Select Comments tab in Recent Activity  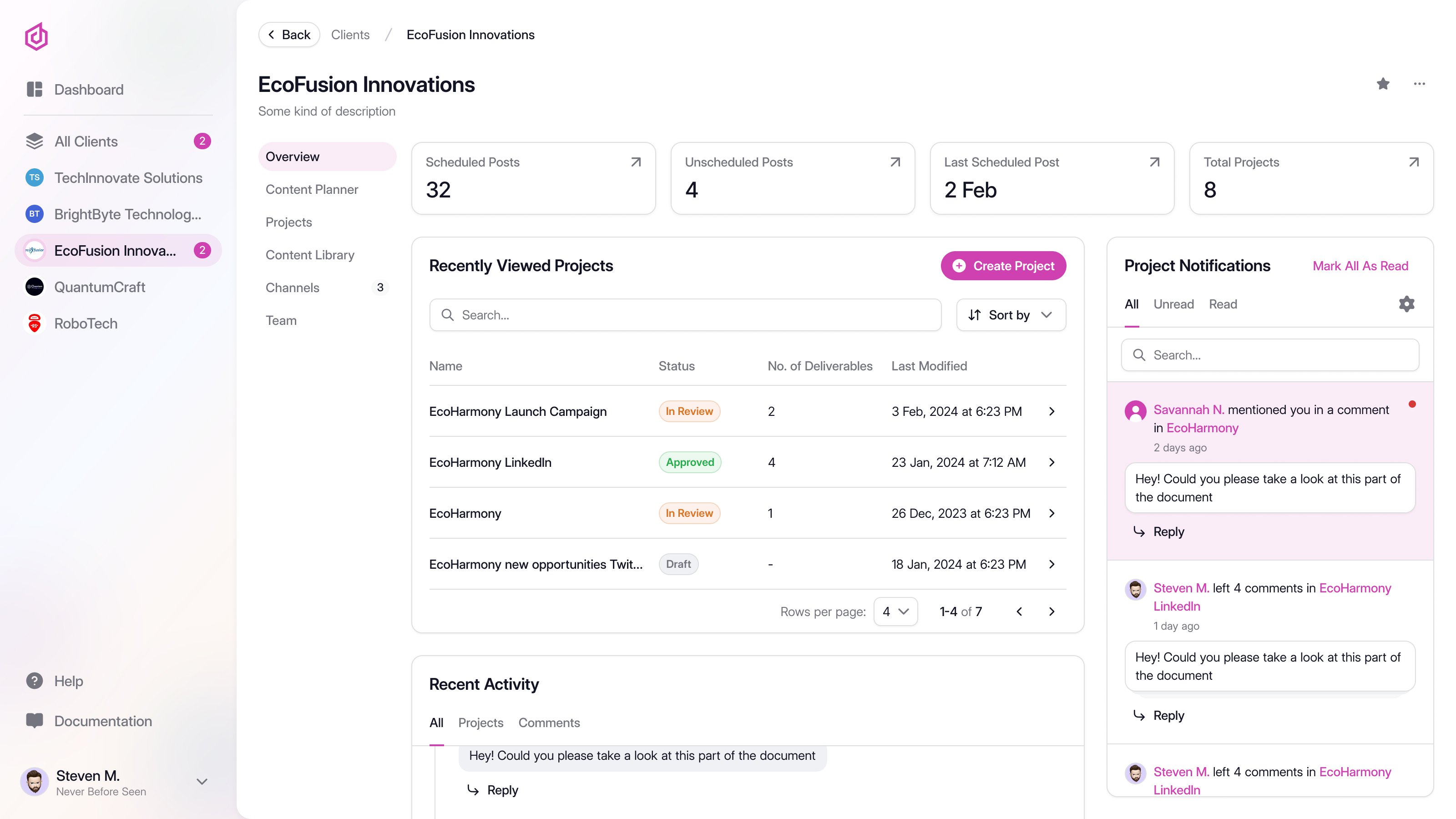pyautogui.click(x=549, y=723)
